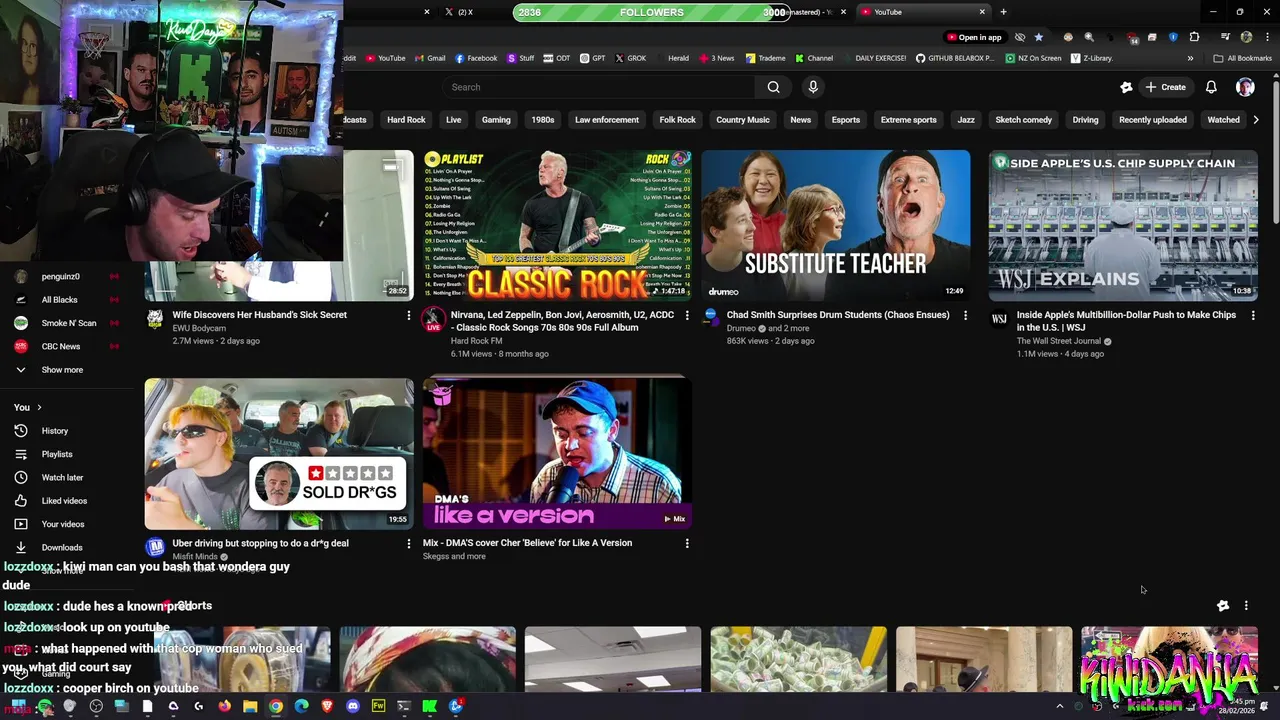This screenshot has width=1280, height=720.
Task: Activate voice search microphone
Action: pos(813,87)
